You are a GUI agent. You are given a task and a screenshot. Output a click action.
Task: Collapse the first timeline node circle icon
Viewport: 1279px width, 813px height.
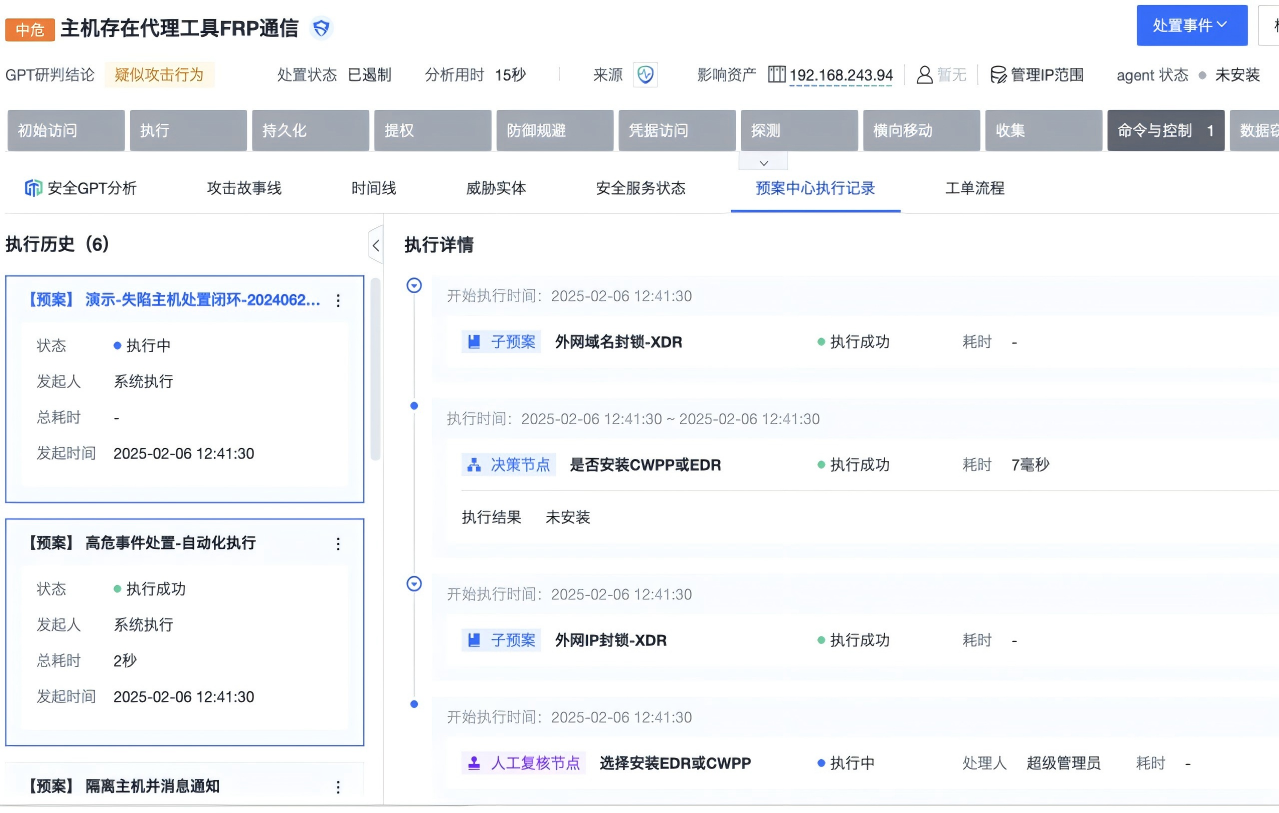click(413, 284)
